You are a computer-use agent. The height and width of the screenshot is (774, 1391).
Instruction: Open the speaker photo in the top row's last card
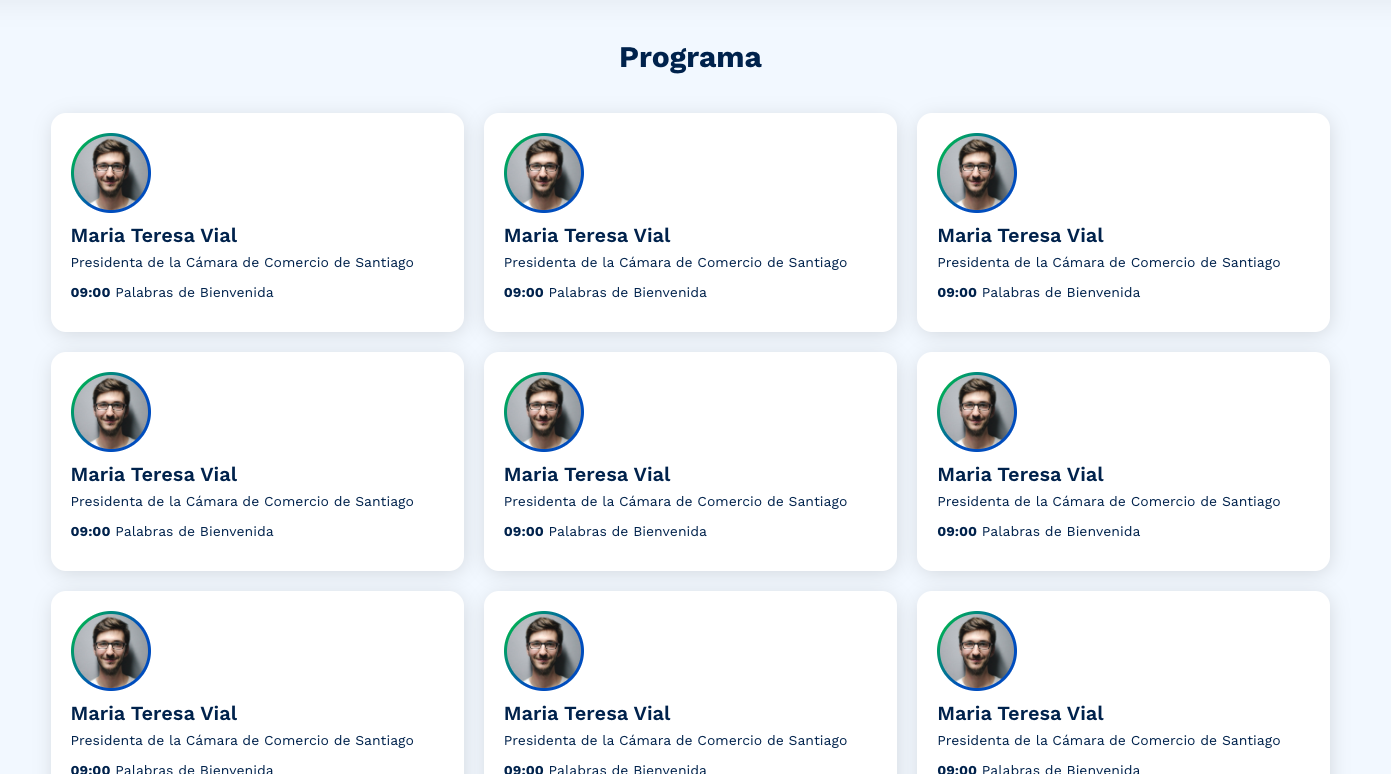coord(977,173)
